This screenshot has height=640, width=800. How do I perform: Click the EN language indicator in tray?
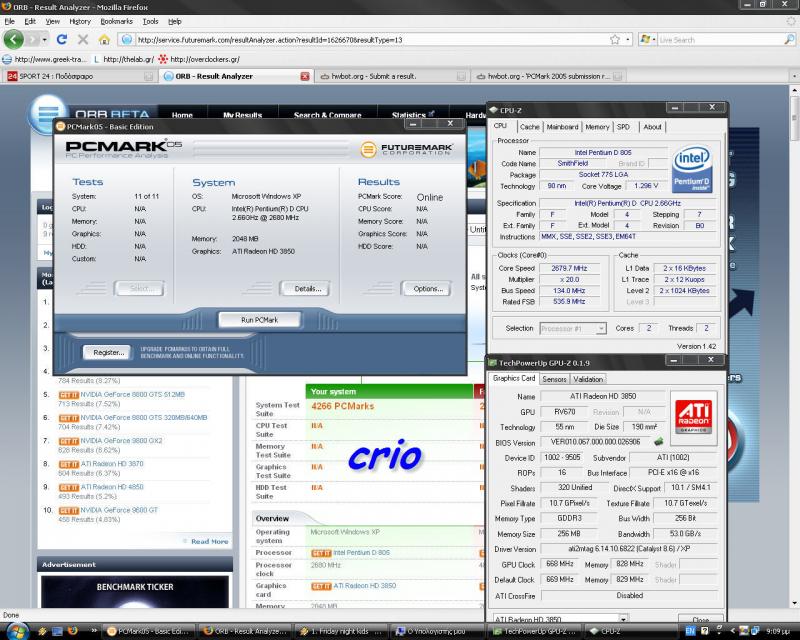[690, 631]
